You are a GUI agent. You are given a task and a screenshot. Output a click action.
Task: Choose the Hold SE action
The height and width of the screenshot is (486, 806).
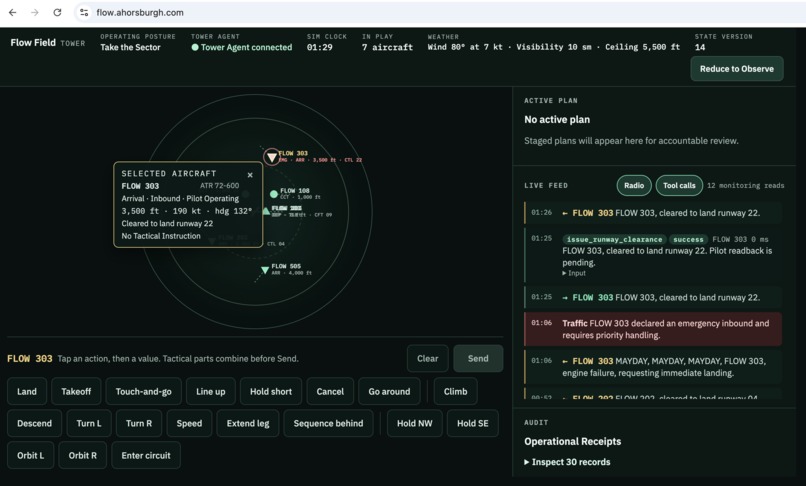(x=473, y=423)
